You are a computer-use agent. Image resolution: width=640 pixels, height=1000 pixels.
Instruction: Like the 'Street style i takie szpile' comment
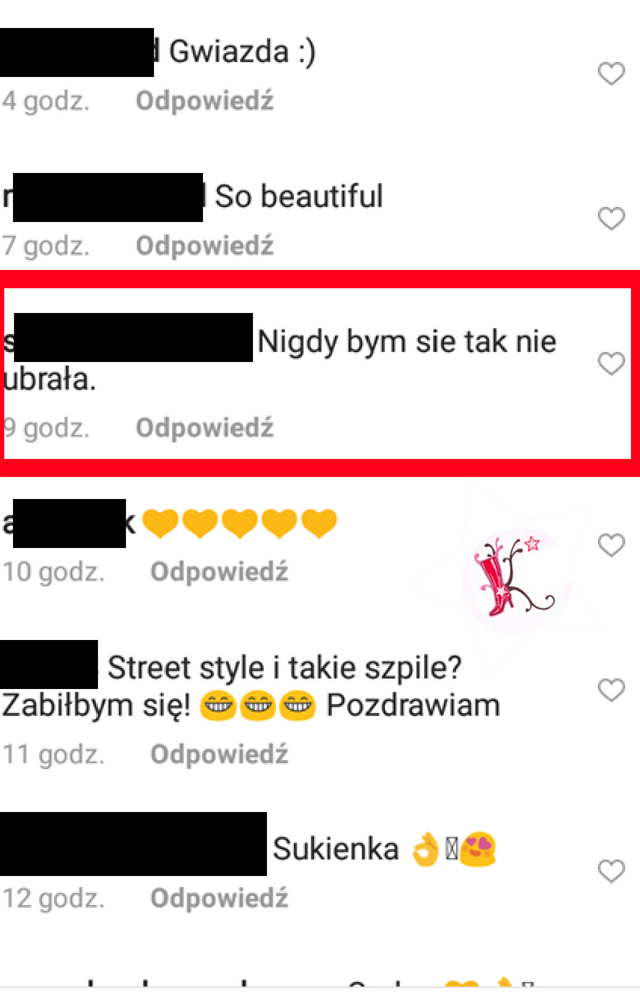click(611, 690)
